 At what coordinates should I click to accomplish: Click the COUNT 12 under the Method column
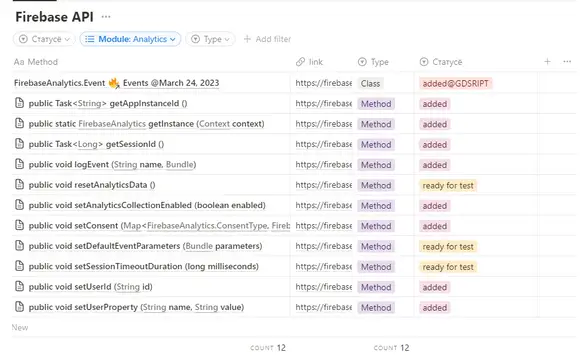[268, 348]
